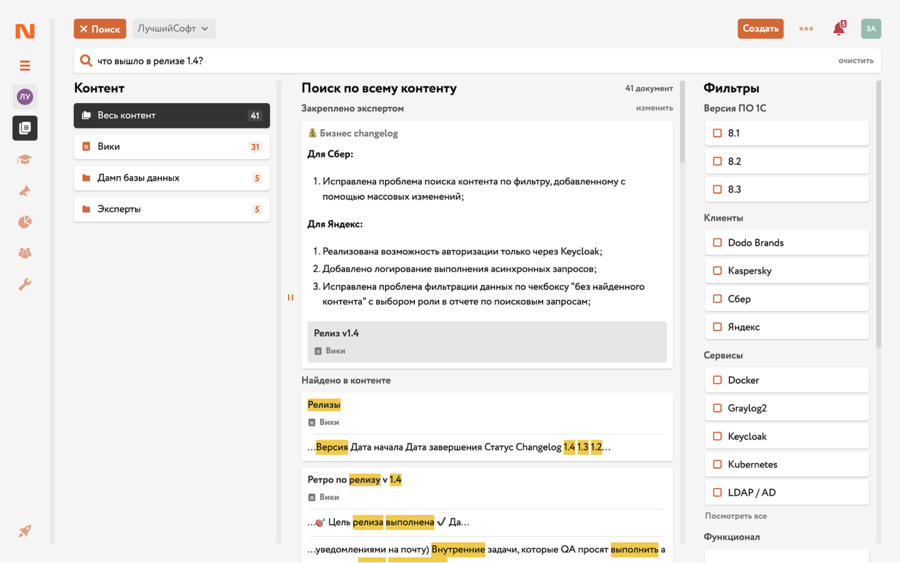This screenshot has height=563, width=900.
Task: Open the users group section
Action: 25,253
